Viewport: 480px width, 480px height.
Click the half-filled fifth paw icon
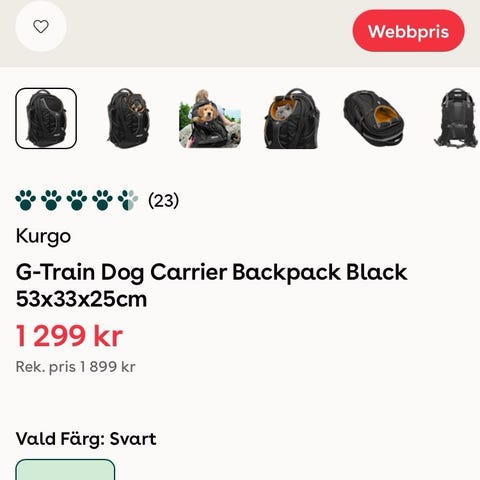[128, 200]
